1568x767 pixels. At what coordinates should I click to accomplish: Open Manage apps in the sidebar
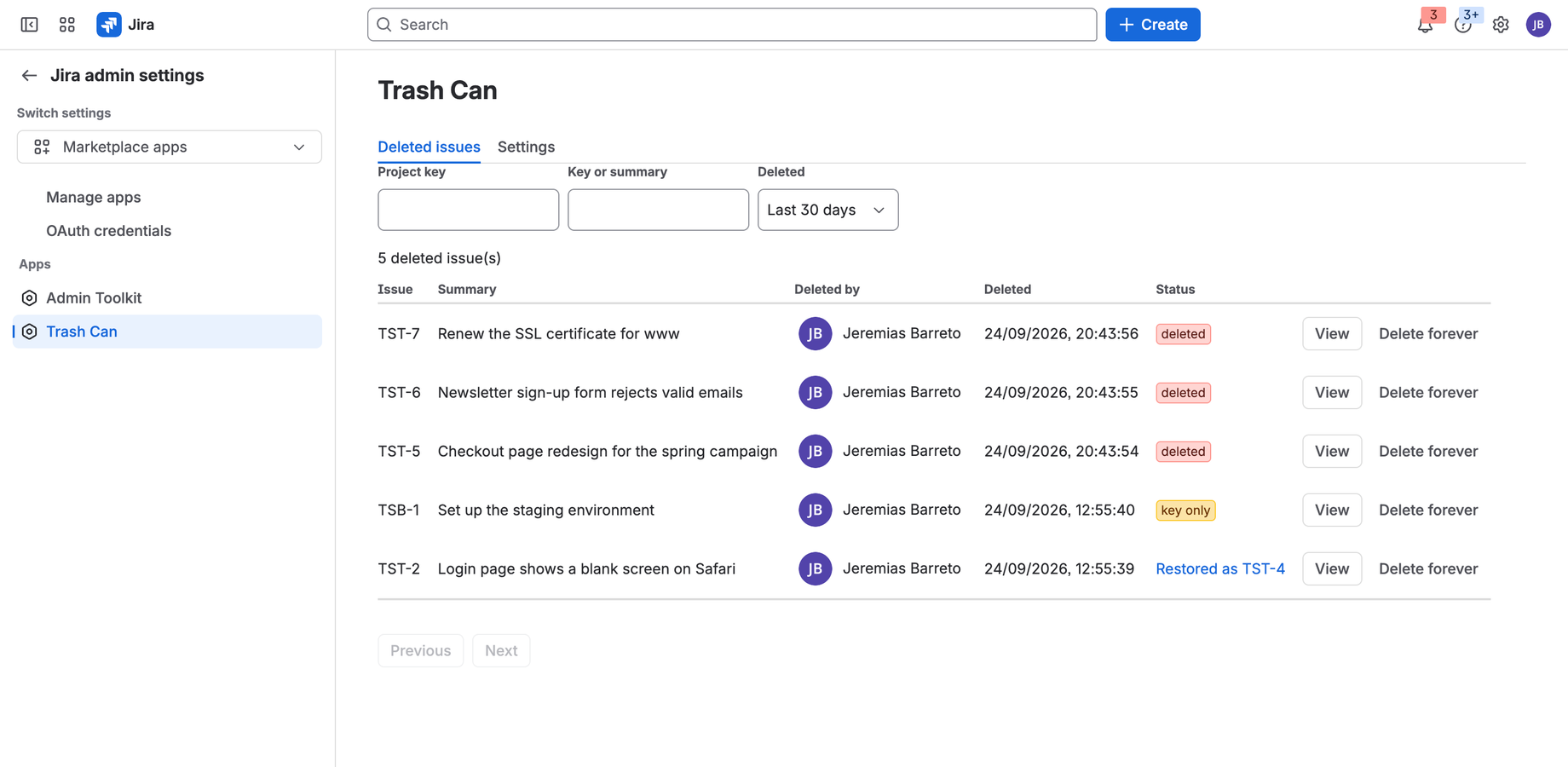point(94,197)
